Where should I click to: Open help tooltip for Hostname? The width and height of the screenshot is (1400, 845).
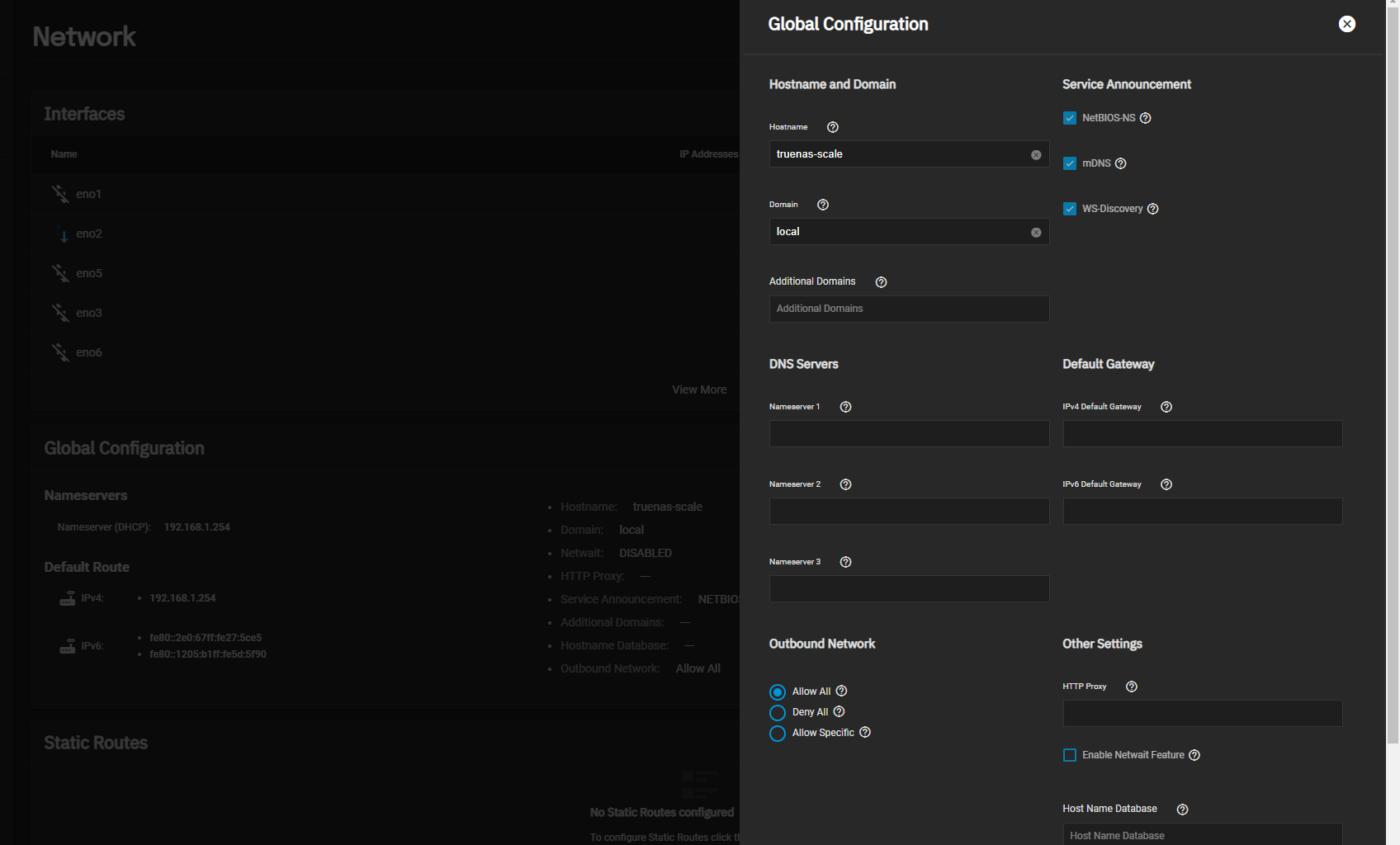[x=832, y=127]
